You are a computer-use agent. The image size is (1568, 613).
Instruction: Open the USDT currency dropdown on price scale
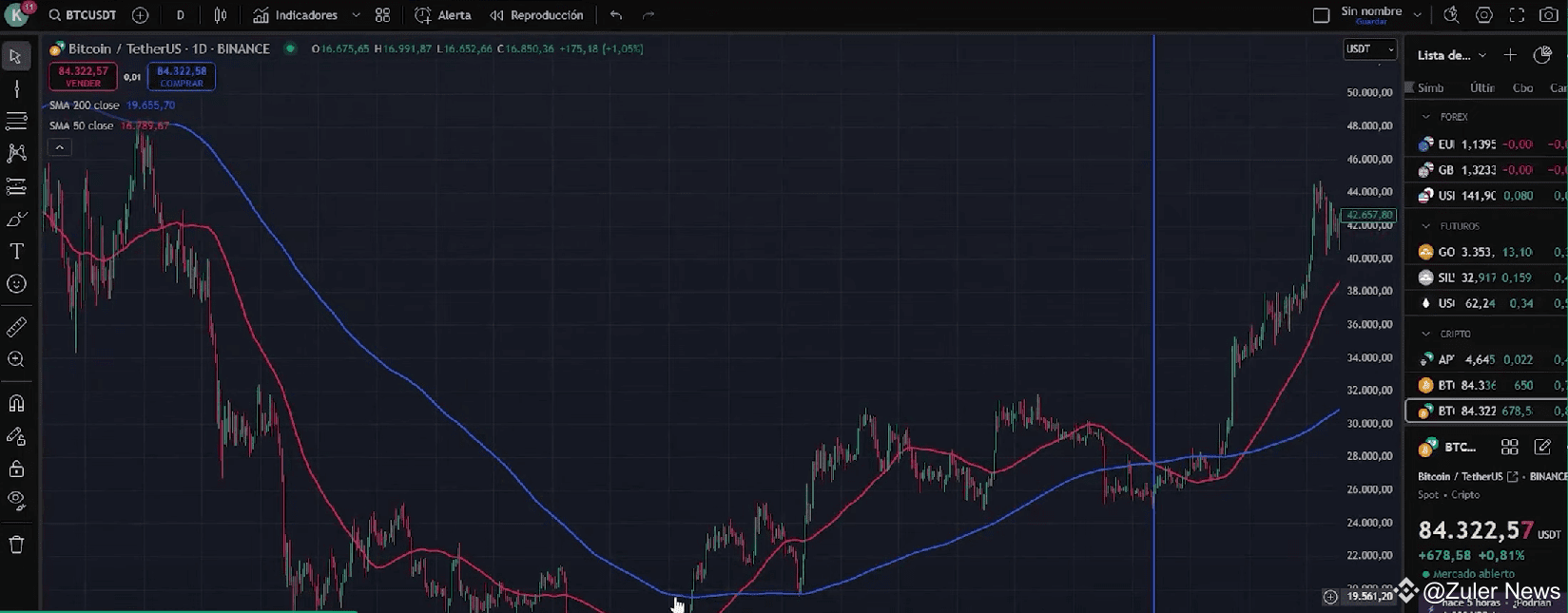click(1369, 48)
